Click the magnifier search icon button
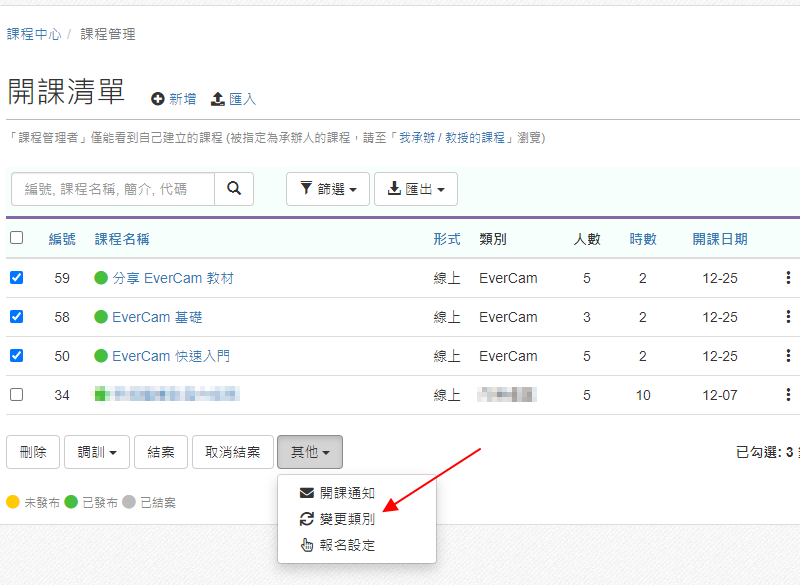Screen dimensions: 800x585 234,188
